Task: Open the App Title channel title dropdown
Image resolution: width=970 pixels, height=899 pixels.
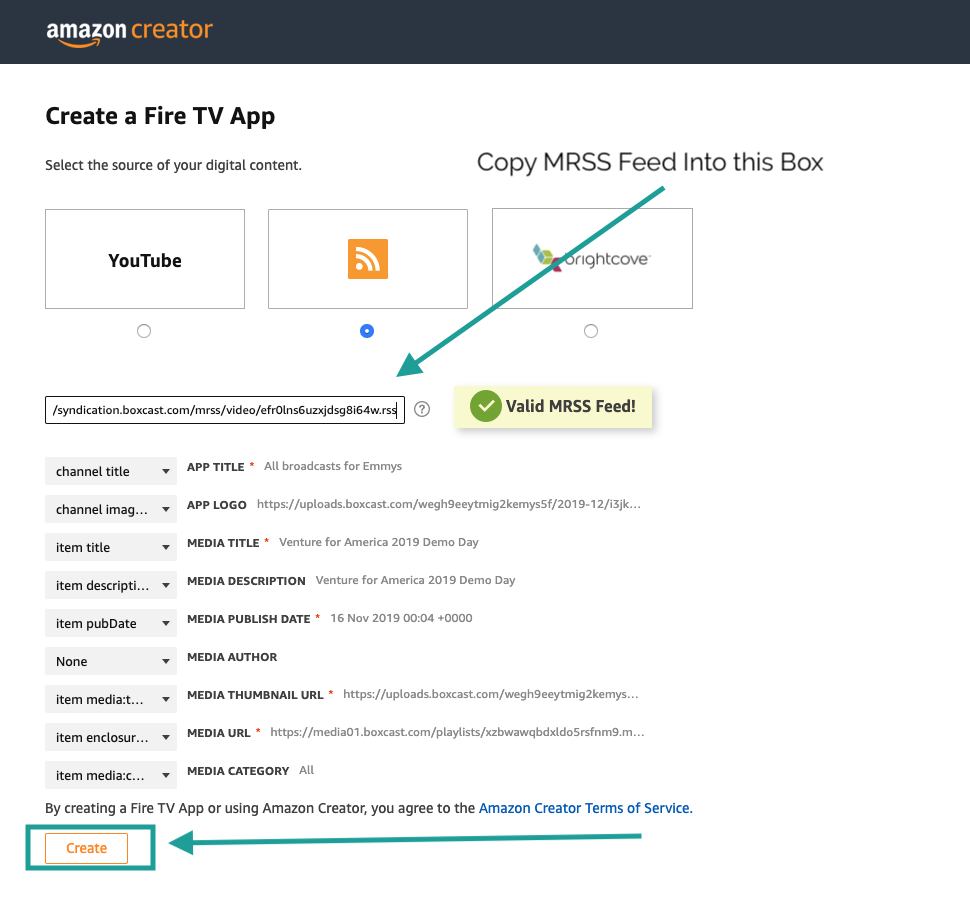Action: point(111,471)
